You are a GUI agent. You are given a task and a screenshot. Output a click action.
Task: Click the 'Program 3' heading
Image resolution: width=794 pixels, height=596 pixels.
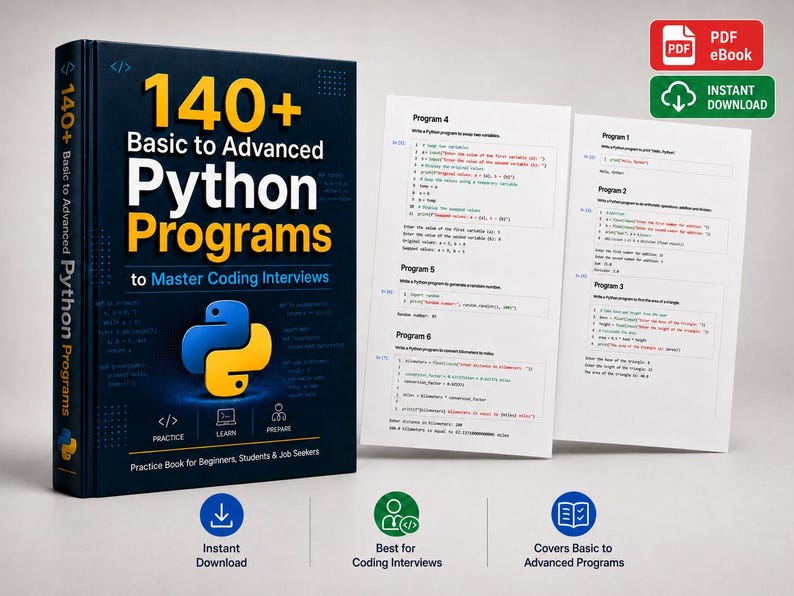click(608, 286)
